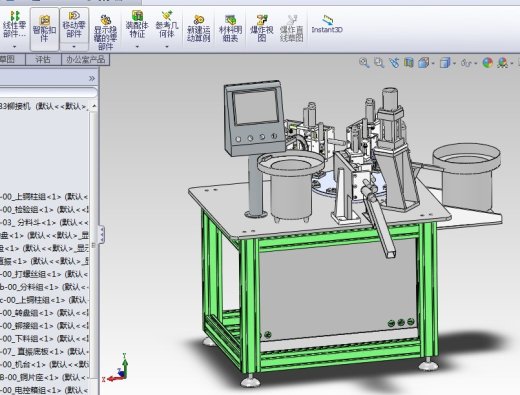This screenshot has height=395, width=520.
Task: Toggle Instant3D
Action: click(x=327, y=24)
